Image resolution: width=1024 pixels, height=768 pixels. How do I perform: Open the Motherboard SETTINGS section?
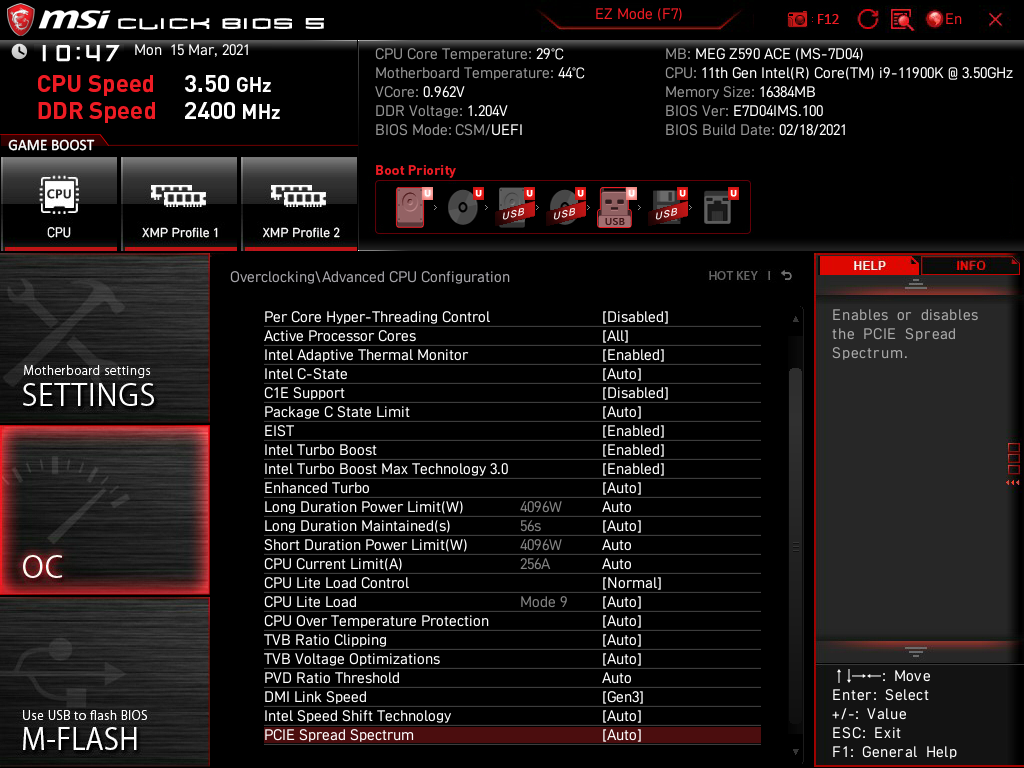(x=104, y=339)
